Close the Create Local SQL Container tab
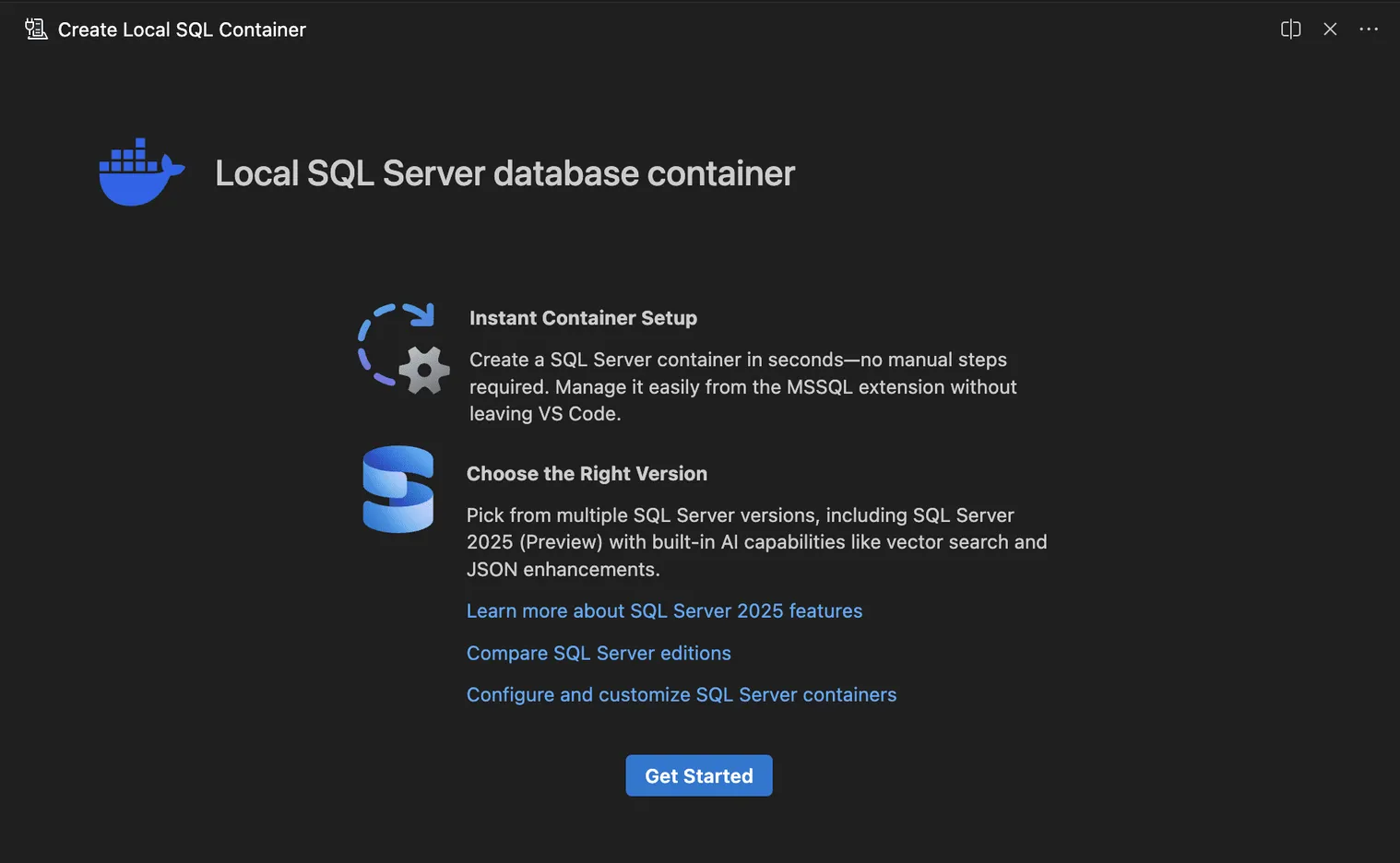 (x=1330, y=30)
